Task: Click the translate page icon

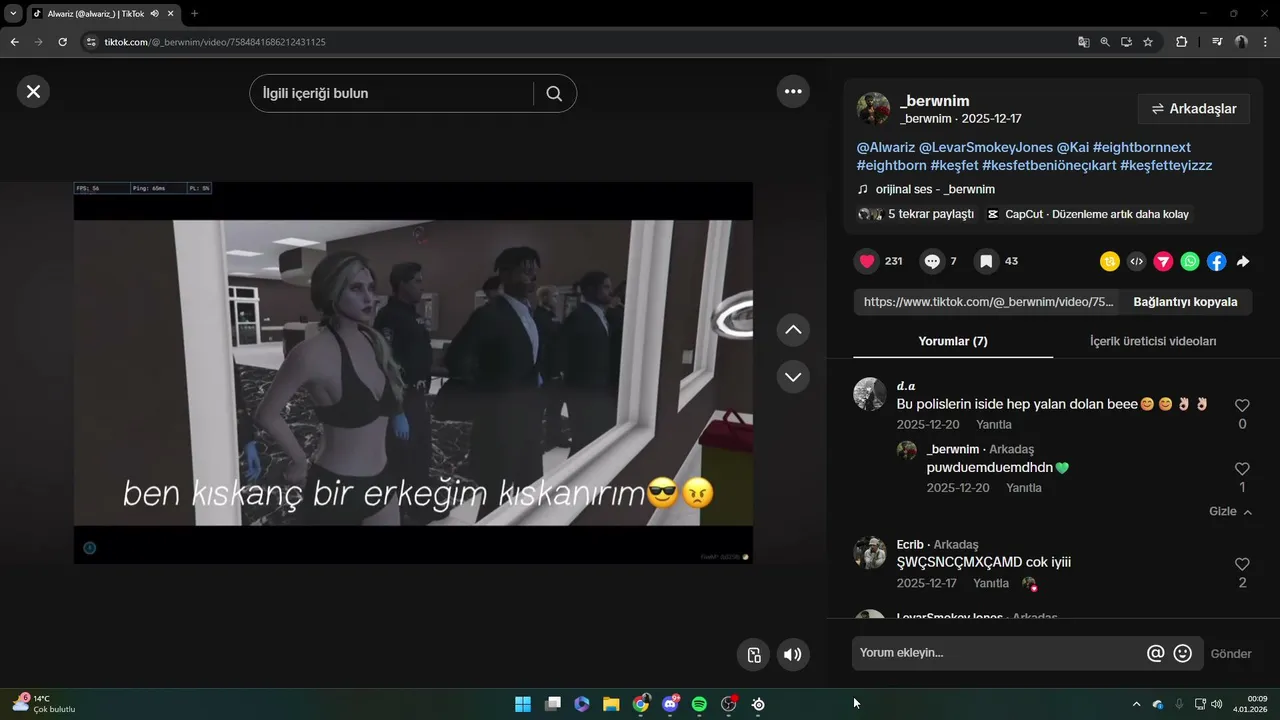Action: click(x=1084, y=42)
